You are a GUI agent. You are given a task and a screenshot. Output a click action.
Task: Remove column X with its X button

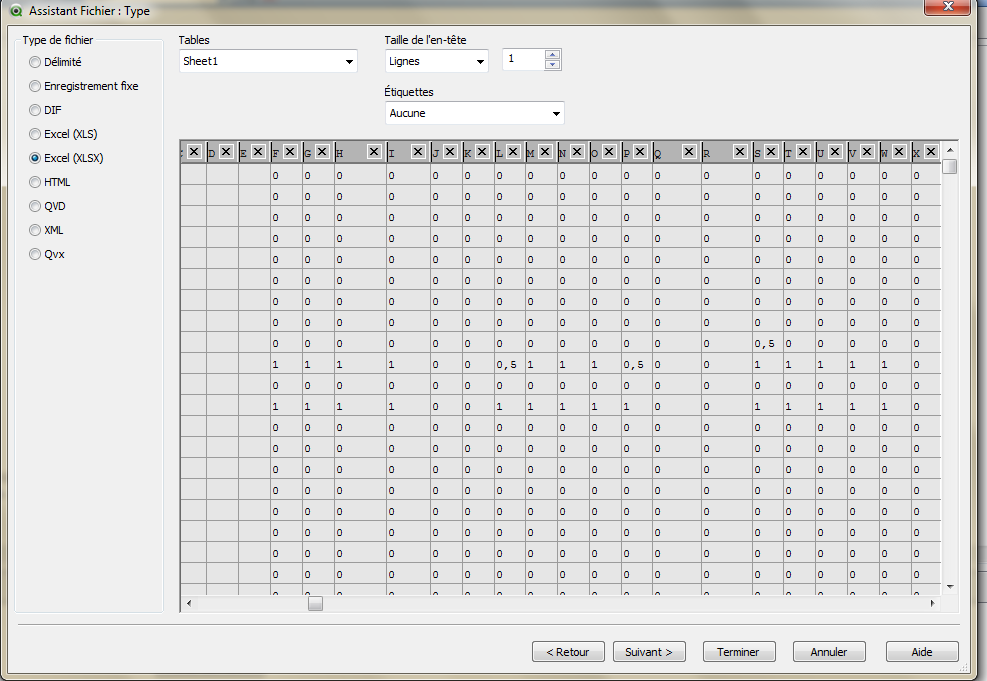[x=932, y=152]
